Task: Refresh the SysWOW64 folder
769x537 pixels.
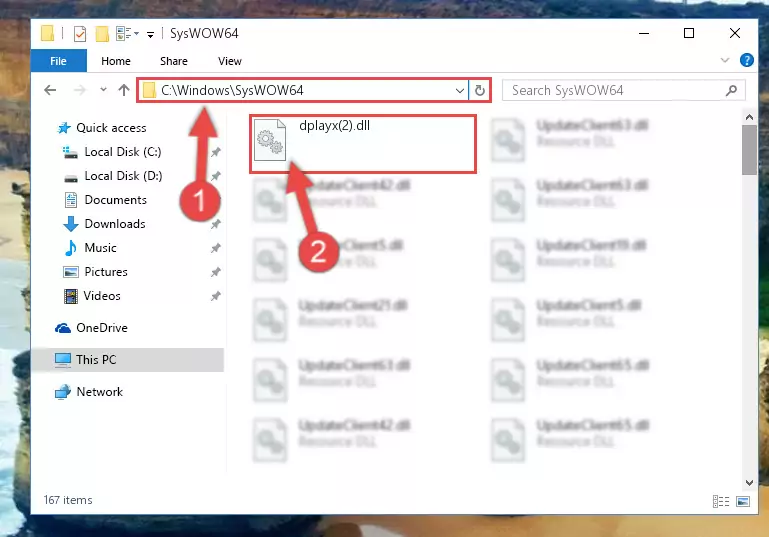Action: 480,90
